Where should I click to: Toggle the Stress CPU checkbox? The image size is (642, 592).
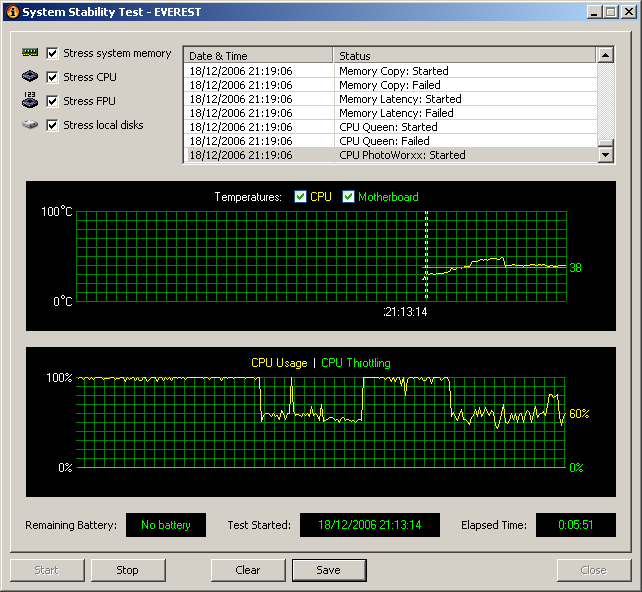point(52,77)
